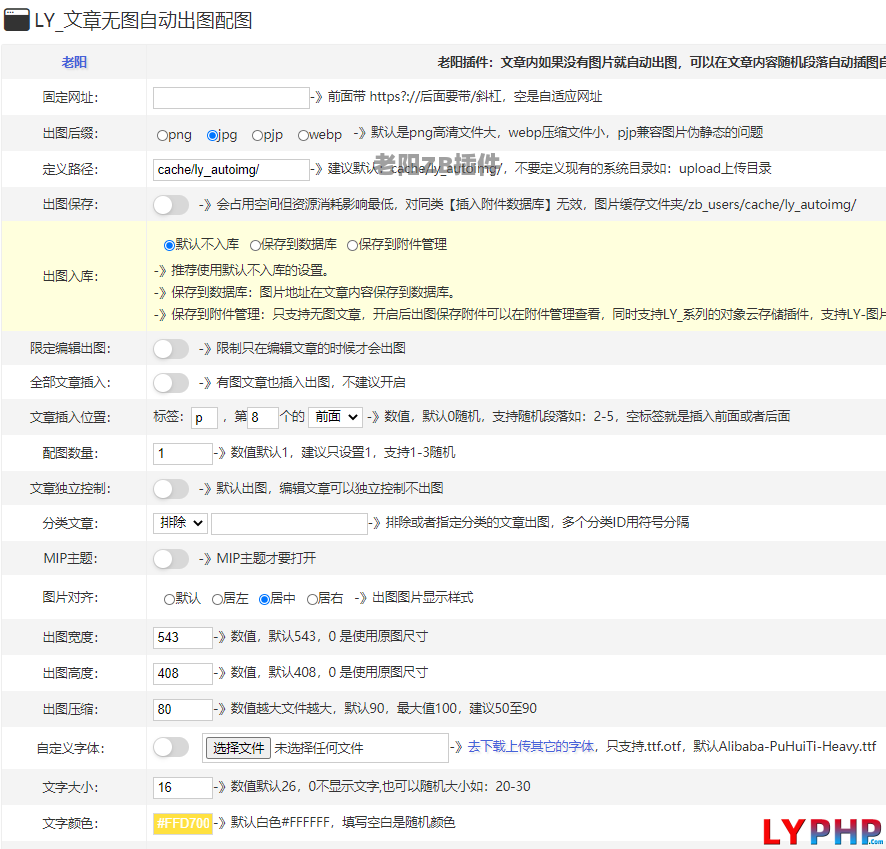Image resolution: width=886 pixels, height=849 pixels.
Task: Click the 定义路径 cache/ly_autoimg/ field
Action: 231,169
